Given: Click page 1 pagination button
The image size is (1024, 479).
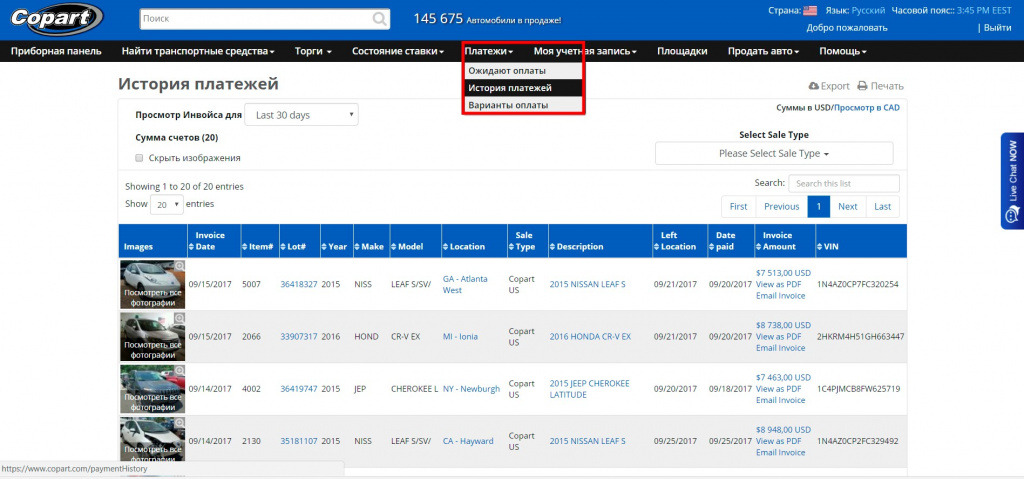Looking at the screenshot, I should (819, 206).
